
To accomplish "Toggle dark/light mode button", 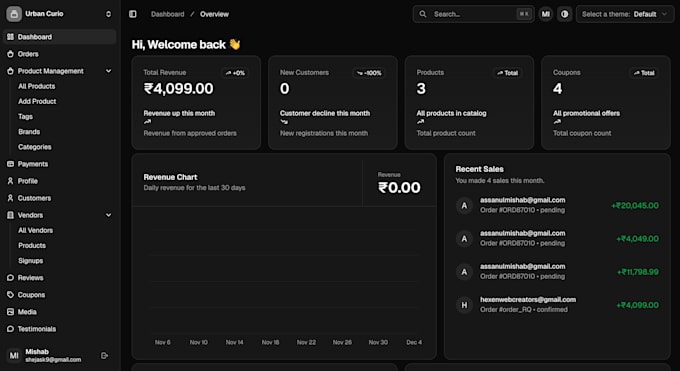I will pos(565,14).
